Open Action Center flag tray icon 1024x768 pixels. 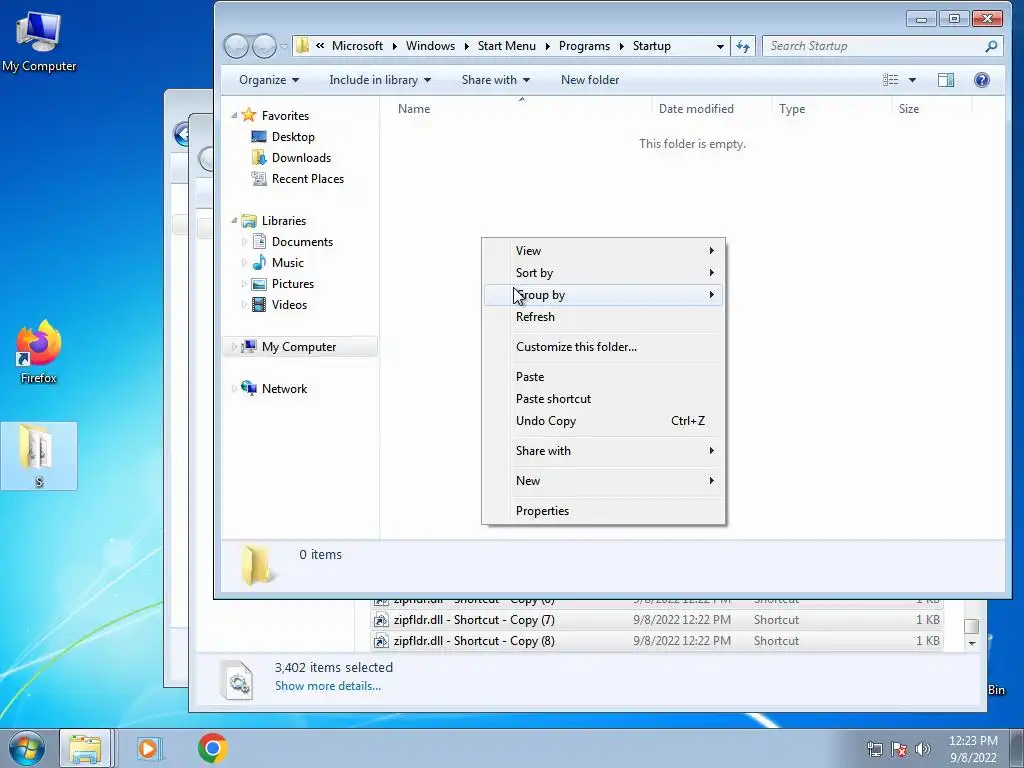[899, 749]
